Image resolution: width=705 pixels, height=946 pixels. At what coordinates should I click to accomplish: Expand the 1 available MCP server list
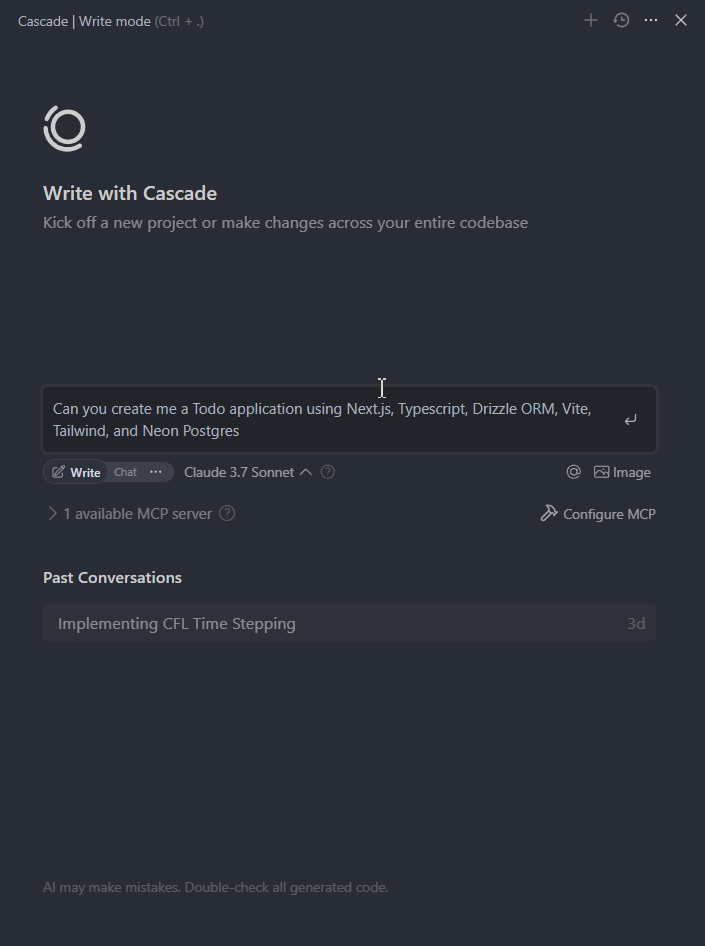pyautogui.click(x=130, y=513)
